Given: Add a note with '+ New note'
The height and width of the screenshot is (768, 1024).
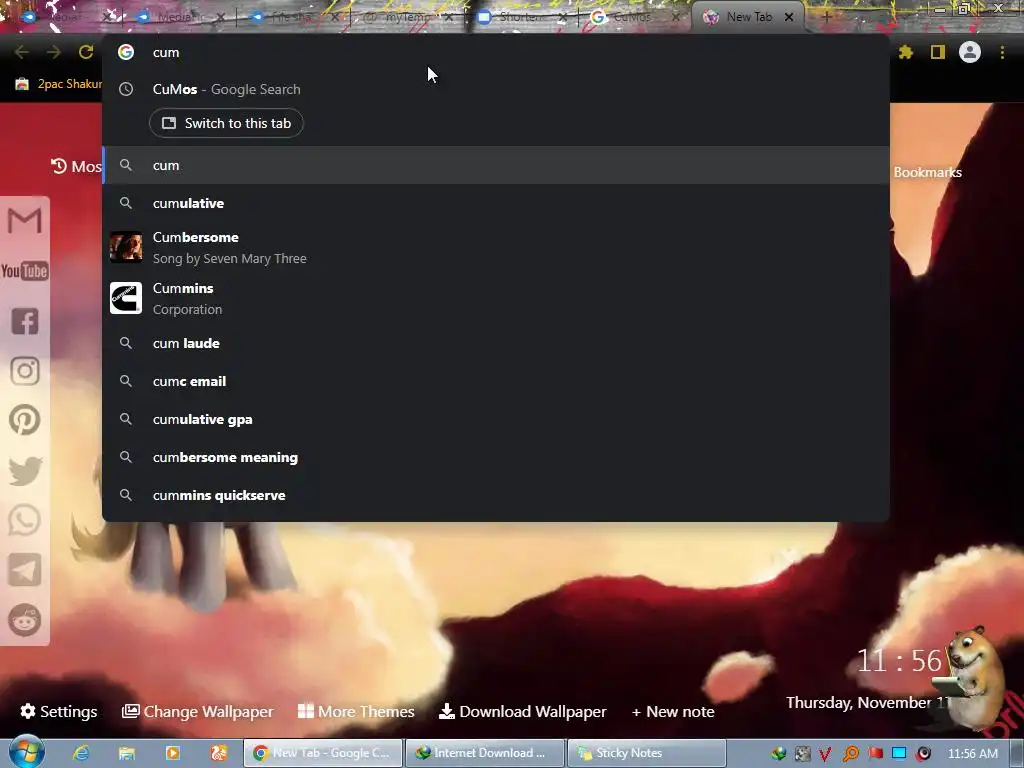Looking at the screenshot, I should pyautogui.click(x=673, y=711).
